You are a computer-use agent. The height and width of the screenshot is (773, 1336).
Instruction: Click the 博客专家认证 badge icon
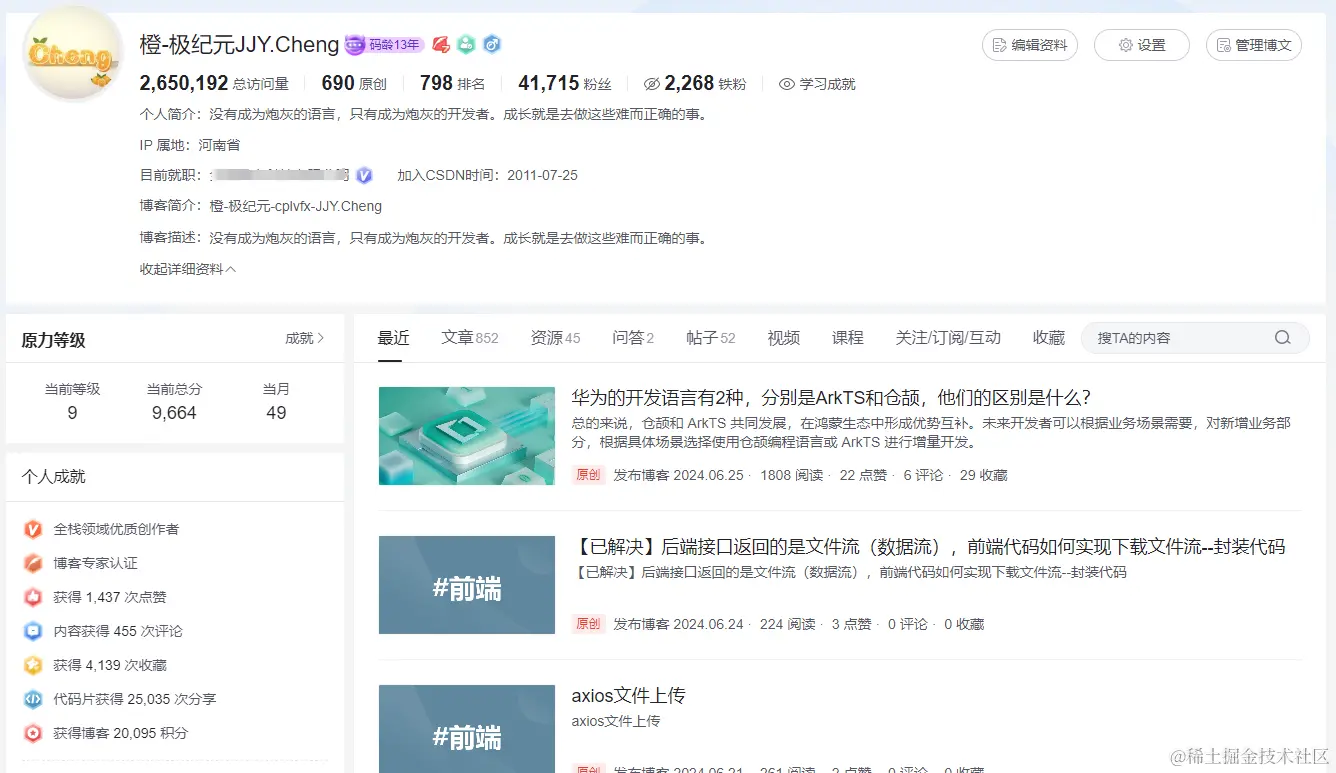tap(33, 563)
